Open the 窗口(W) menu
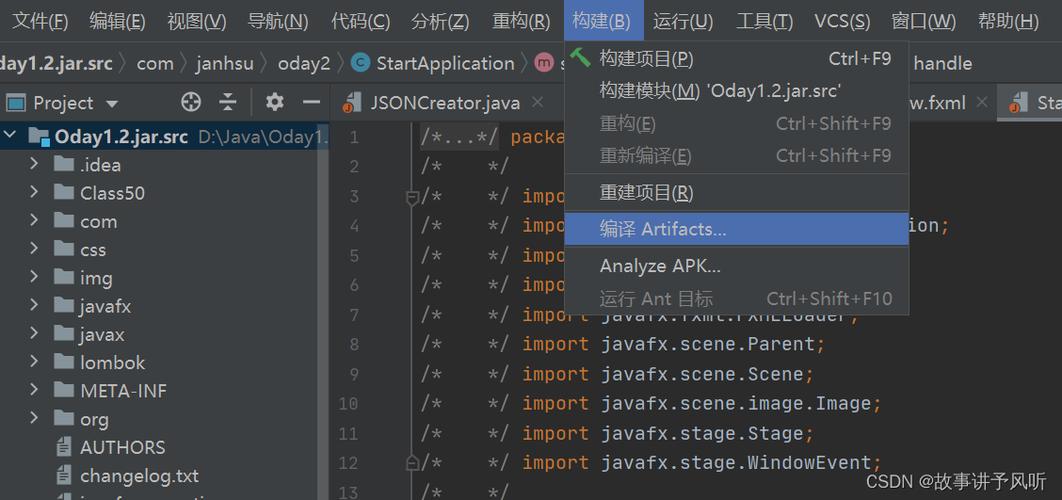 tap(924, 21)
